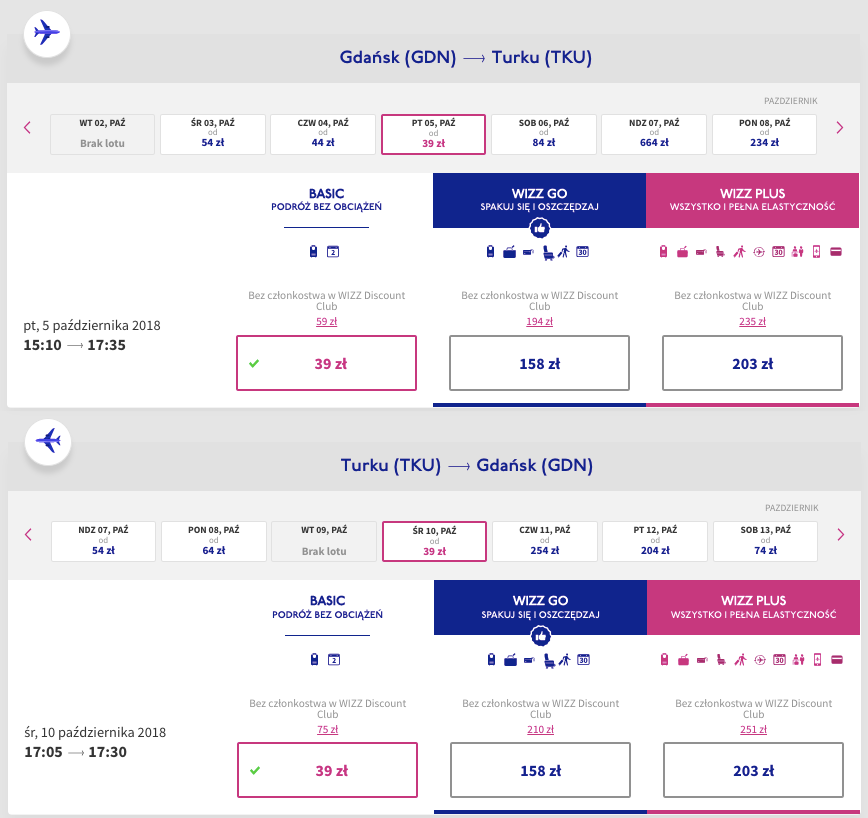
Task: Click flight time text '17:05 → 17:30'
Action: [76, 752]
